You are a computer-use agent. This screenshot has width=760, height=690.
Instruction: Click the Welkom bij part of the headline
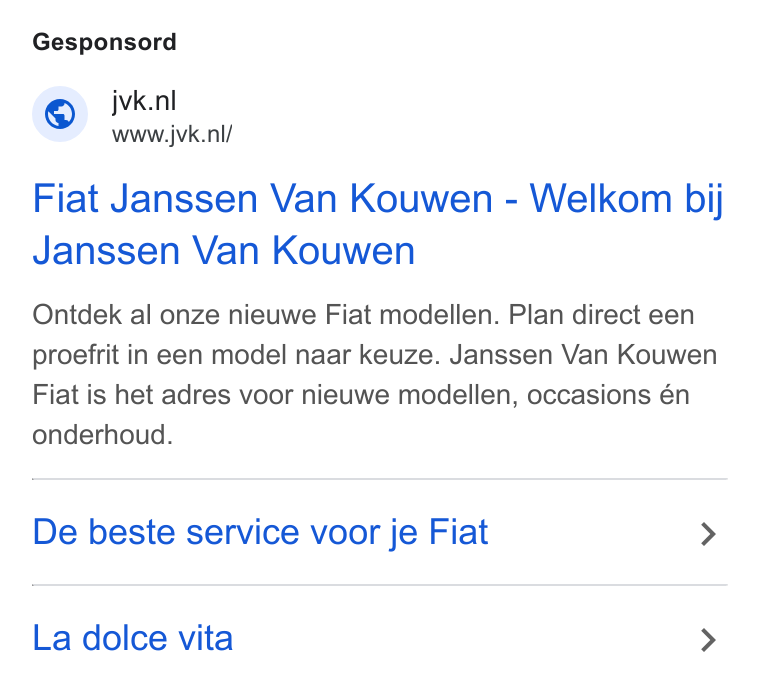(626, 199)
